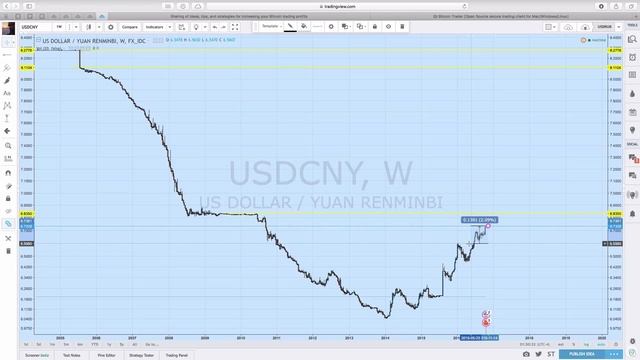Click the Publish Idea button

[x=581, y=354]
